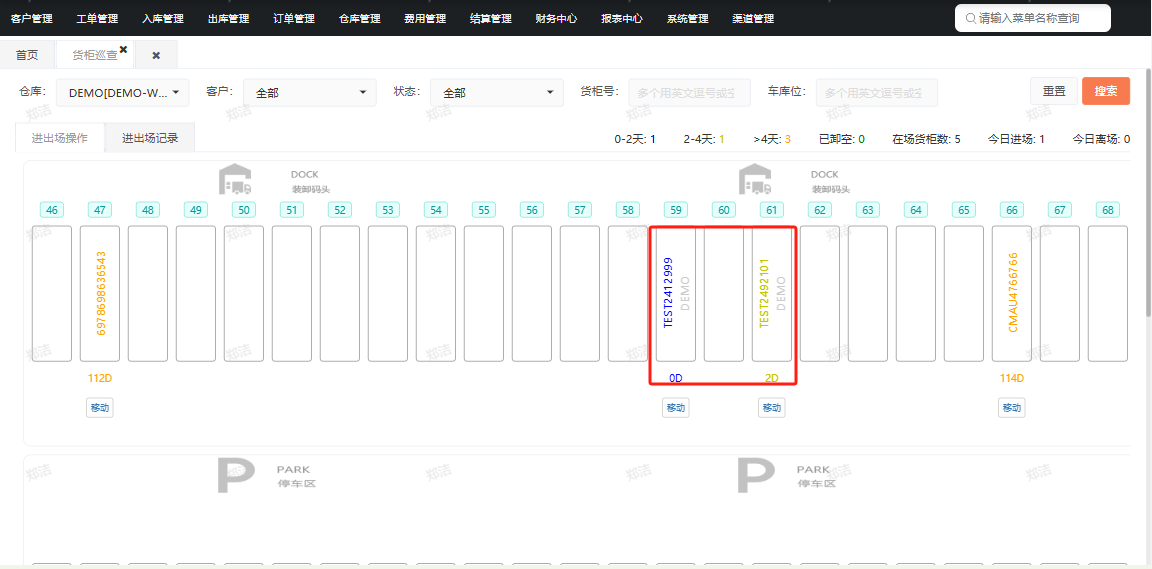The height and width of the screenshot is (569, 1152).
Task: Open the 入库管理 menu
Action: tap(163, 19)
